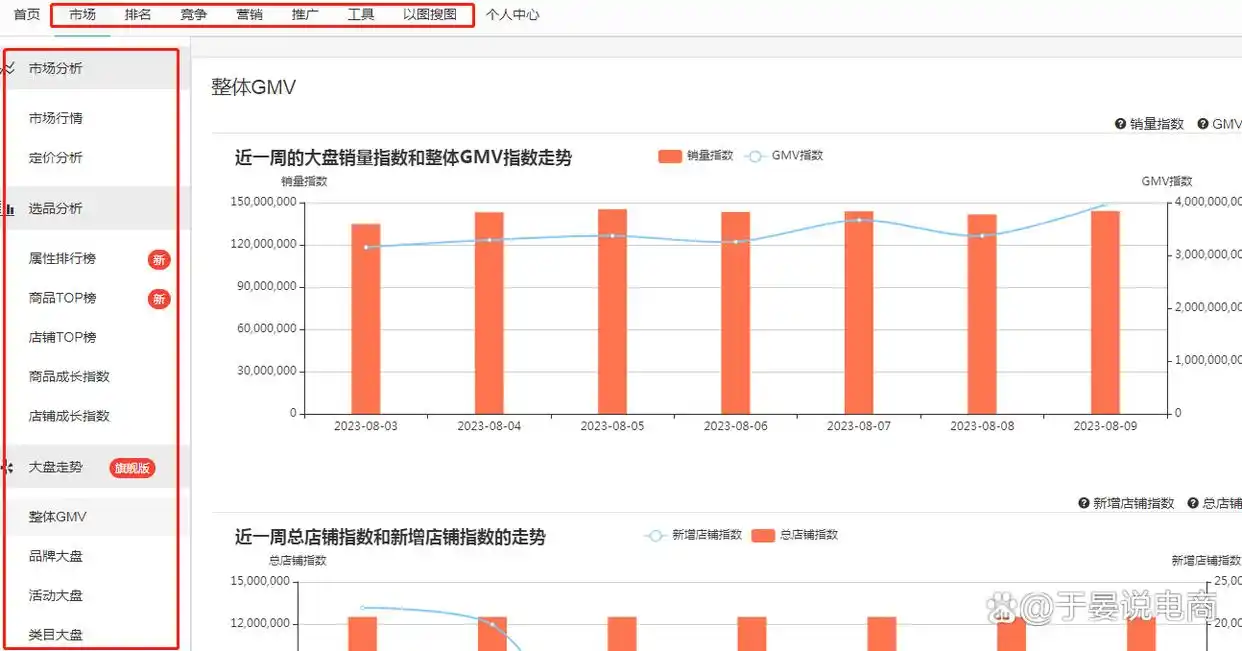
Task: Hide the 新增店铺指数 line via its legend entry
Action: coord(694,535)
